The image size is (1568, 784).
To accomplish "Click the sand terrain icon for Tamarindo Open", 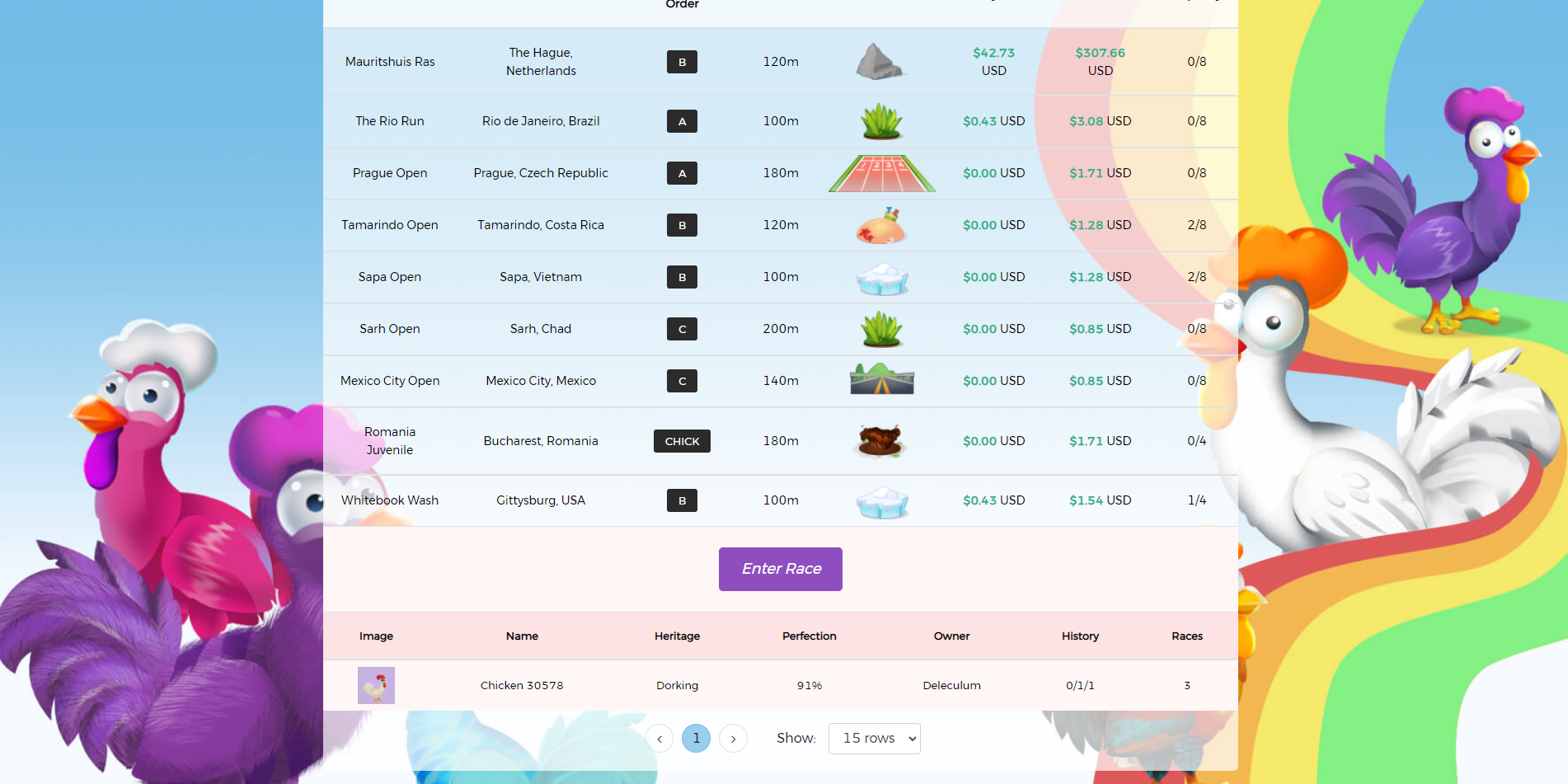I will (881, 225).
